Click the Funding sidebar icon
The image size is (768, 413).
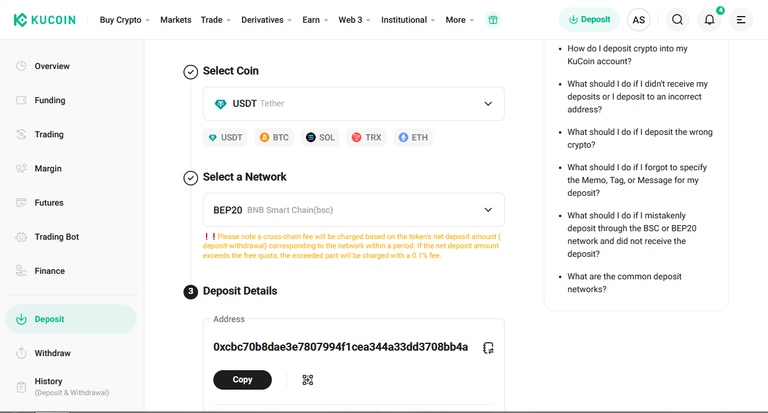tap(21, 100)
